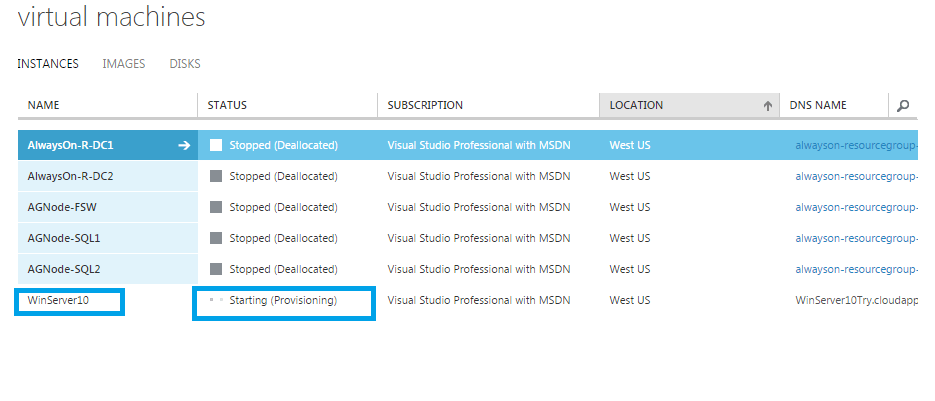Select the INSTANCES tab

tap(48, 64)
